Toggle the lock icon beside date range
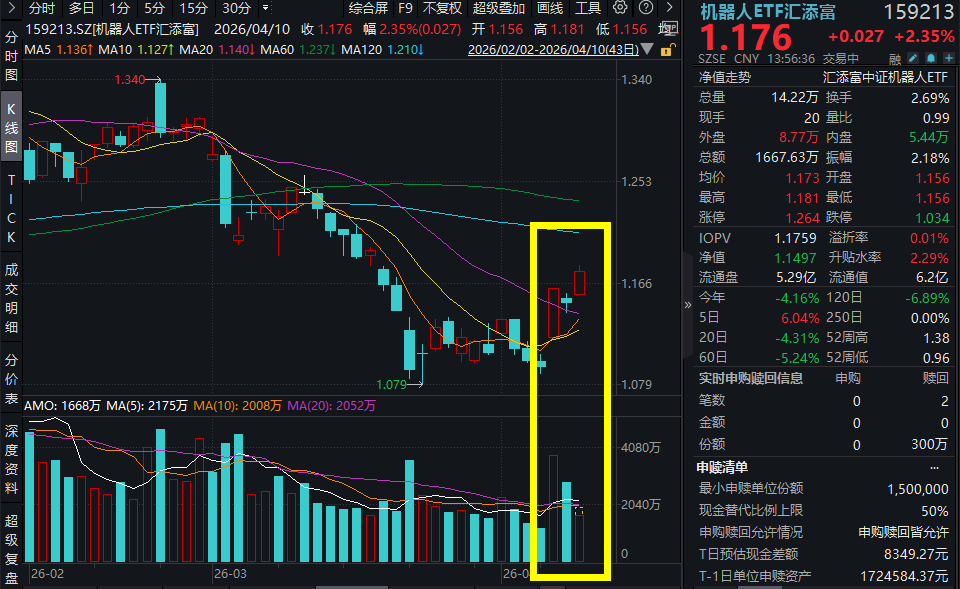Viewport: 960px width, 589px height. pyautogui.click(x=668, y=49)
